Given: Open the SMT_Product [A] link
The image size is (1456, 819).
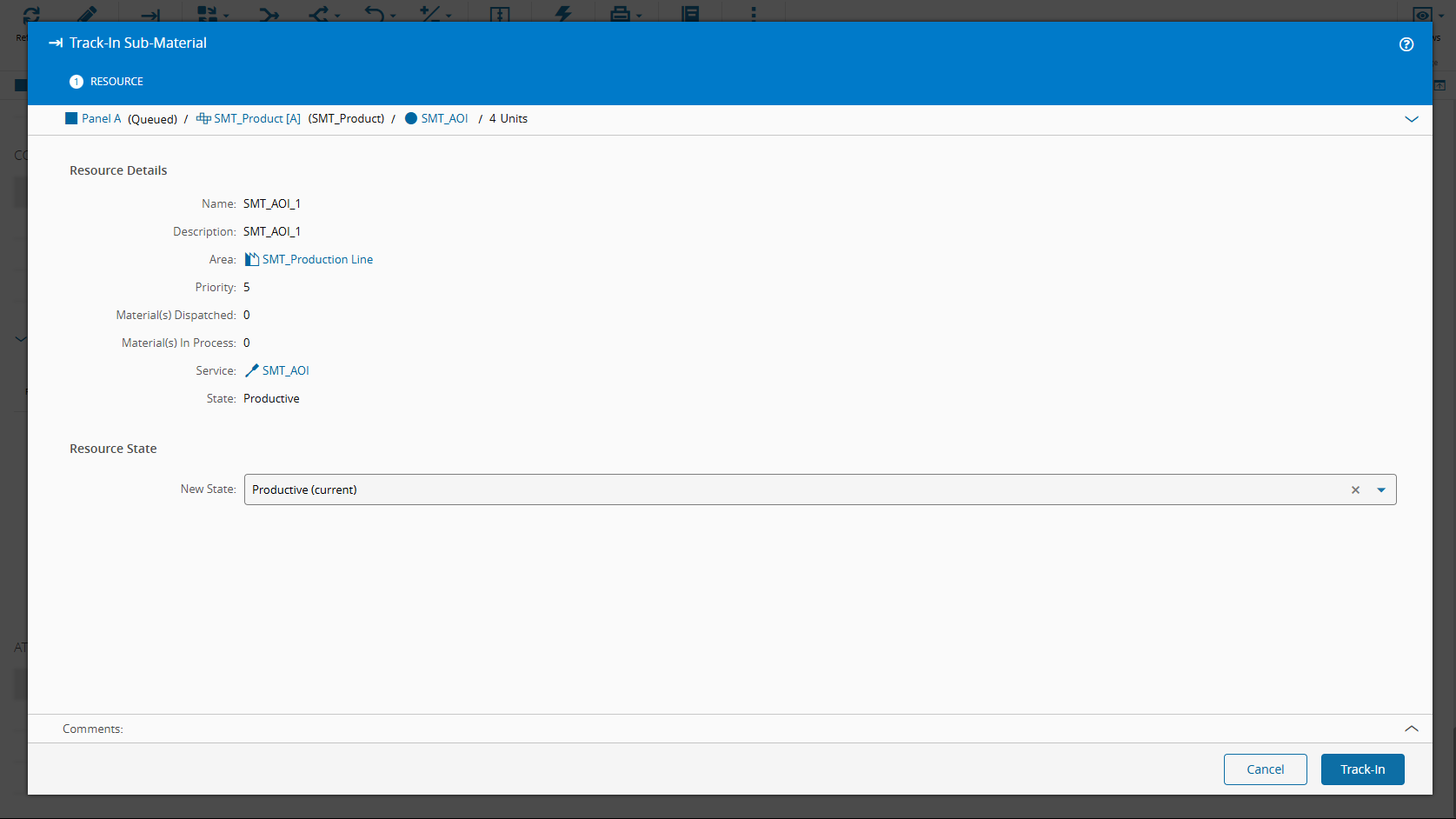Looking at the screenshot, I should [x=257, y=118].
